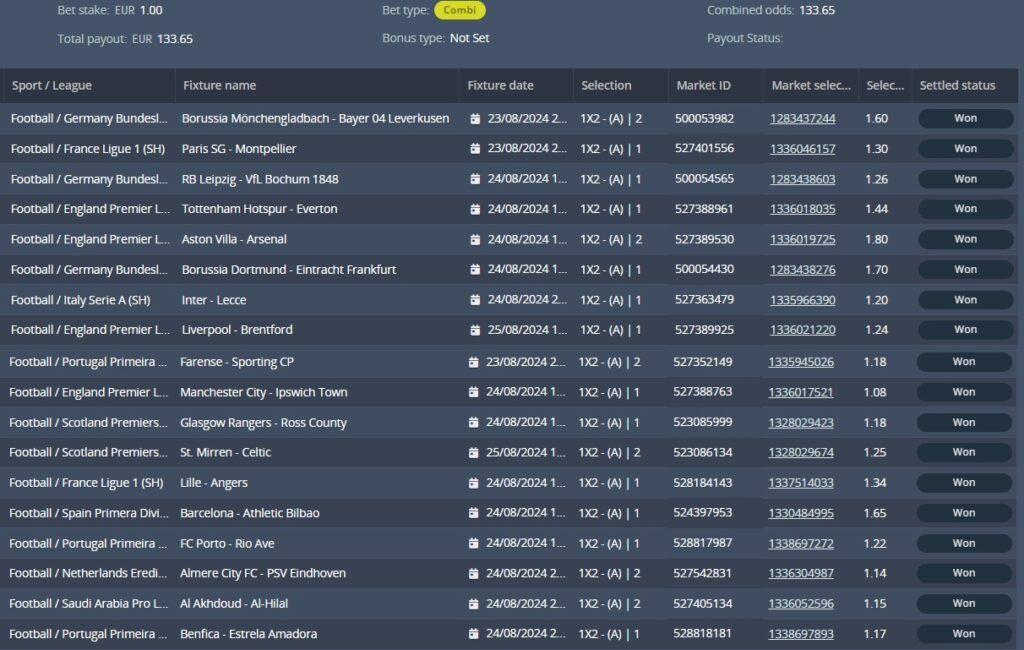Viewport: 1024px width, 650px height.
Task: Click the Selection column header
Action: coord(606,86)
